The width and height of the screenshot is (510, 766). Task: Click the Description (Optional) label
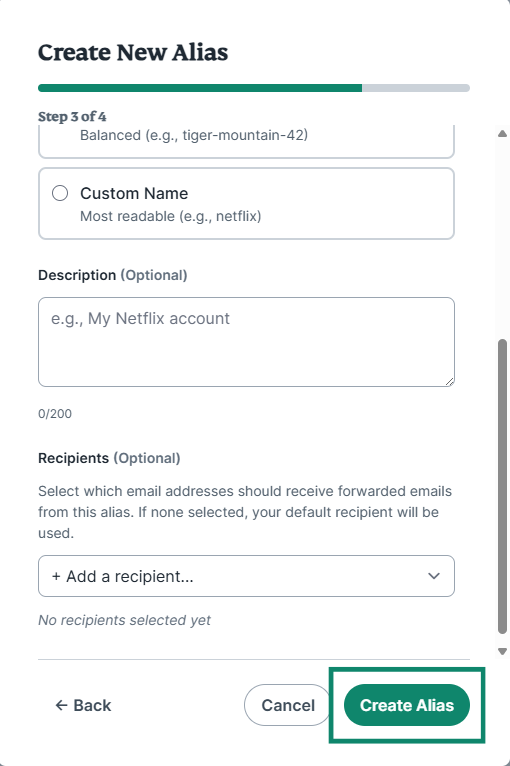[x=112, y=275]
